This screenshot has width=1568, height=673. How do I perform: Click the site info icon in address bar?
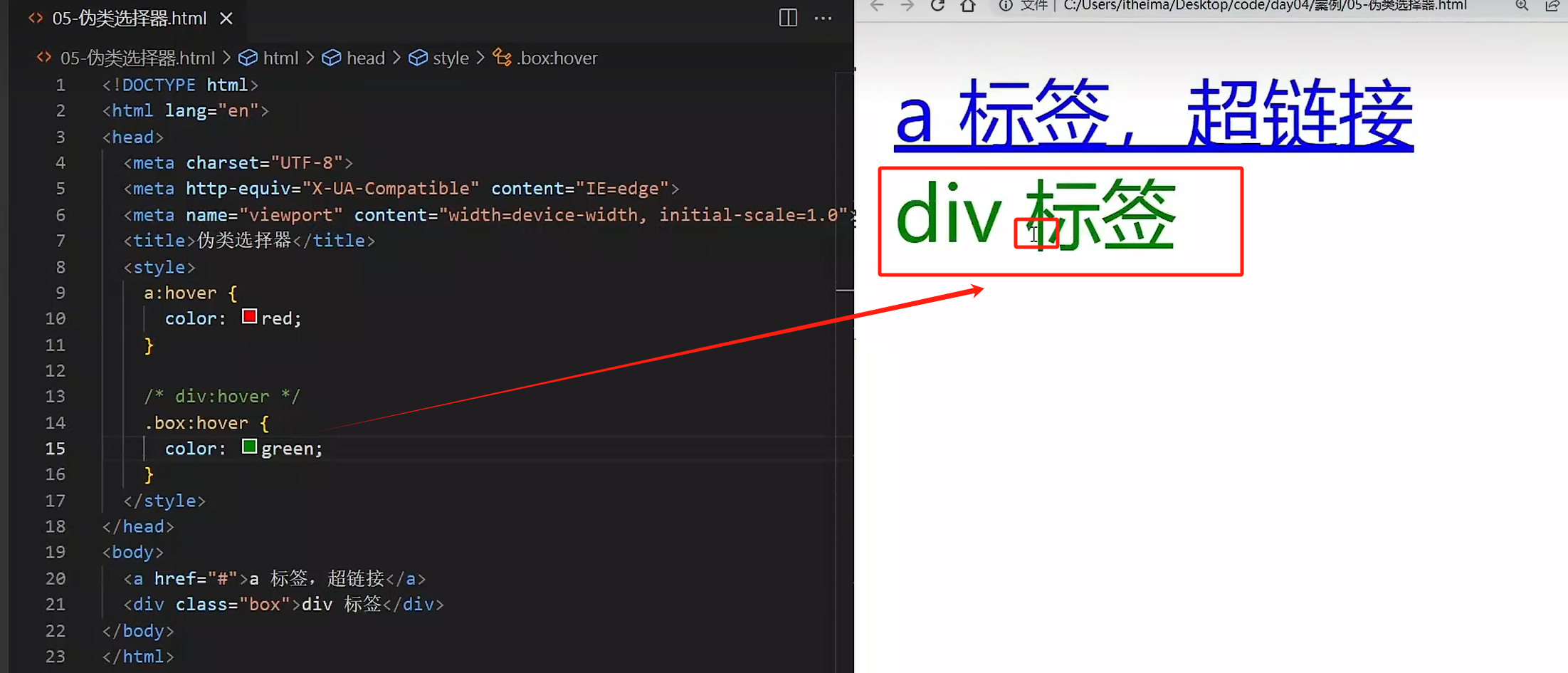1005,6
